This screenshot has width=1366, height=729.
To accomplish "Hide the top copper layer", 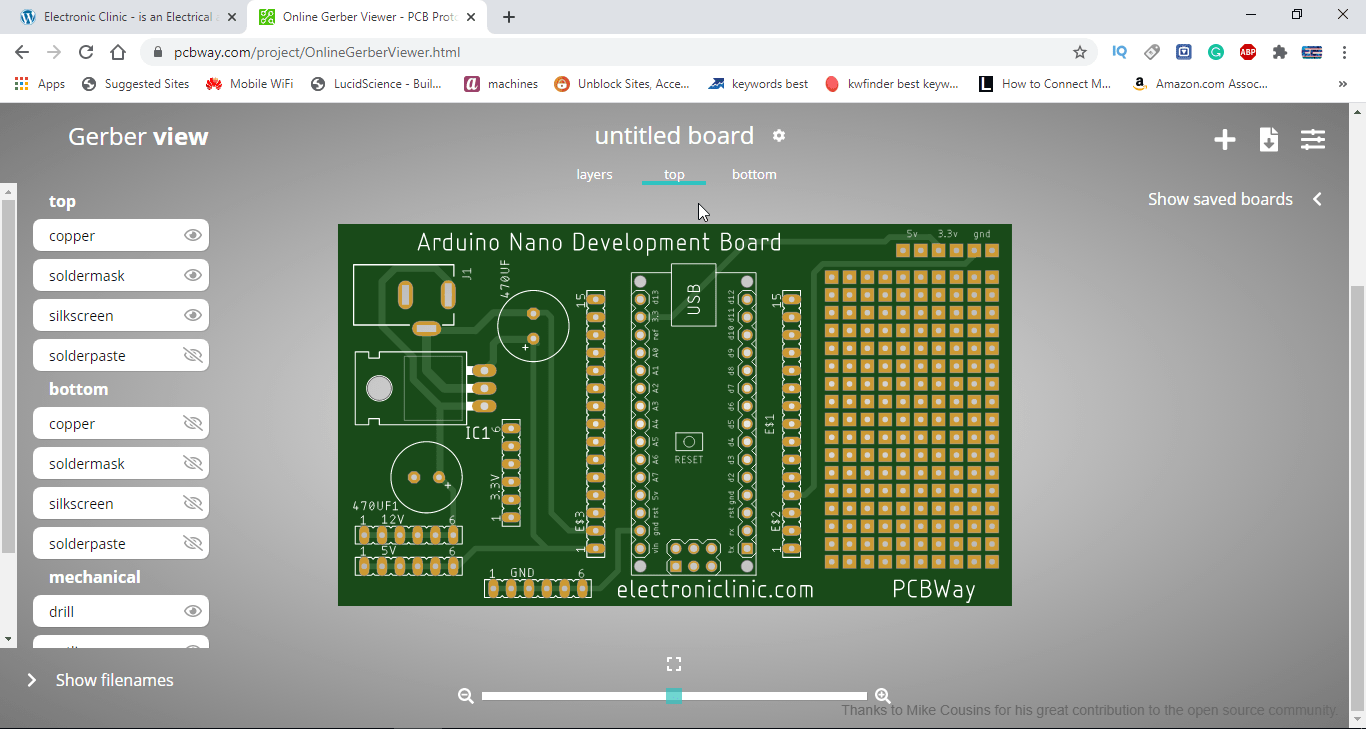I will tap(193, 236).
